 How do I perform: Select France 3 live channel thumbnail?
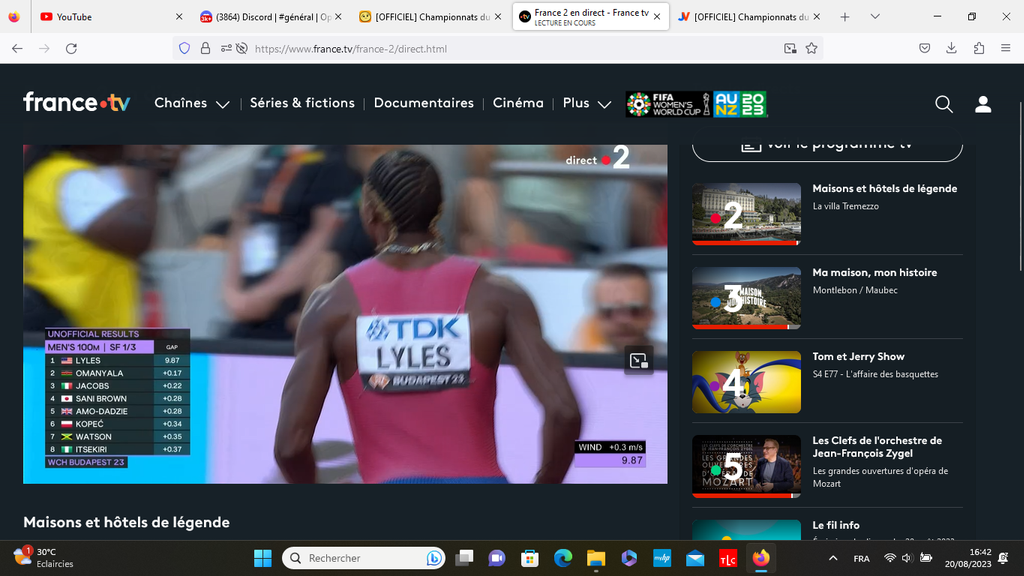[x=746, y=298]
